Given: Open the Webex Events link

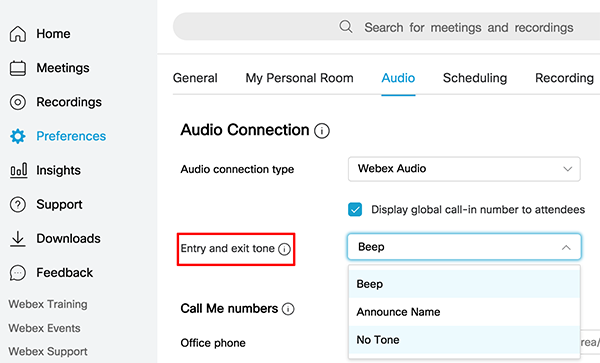Looking at the screenshot, I should 44,328.
